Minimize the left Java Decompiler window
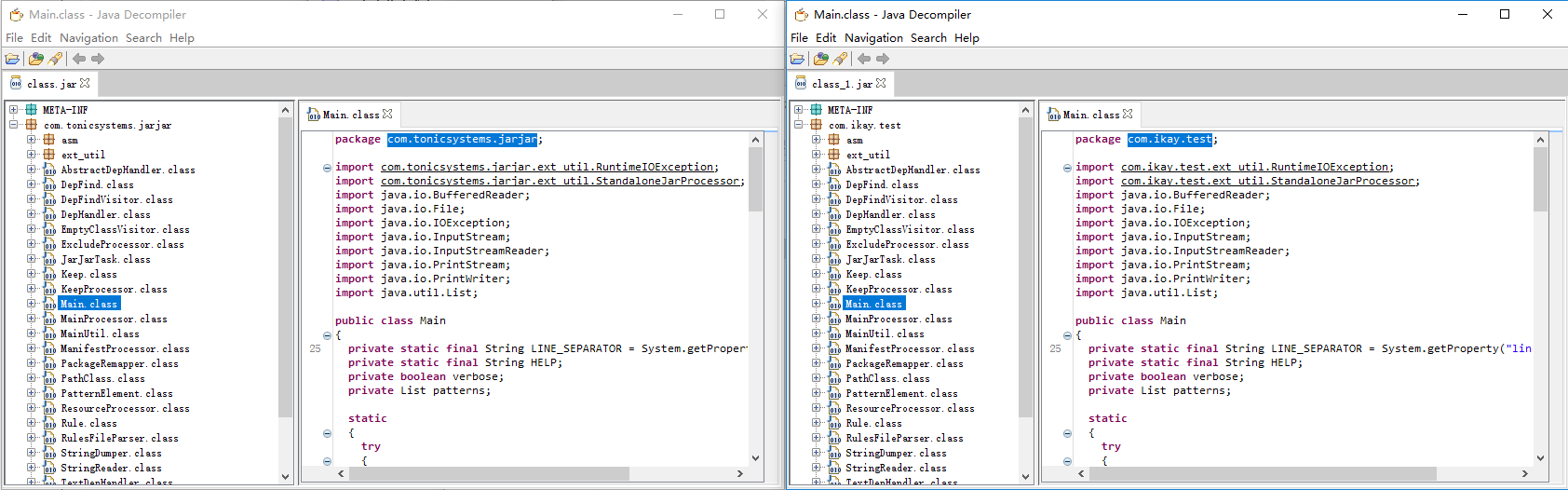1568x490 pixels. pyautogui.click(x=678, y=14)
